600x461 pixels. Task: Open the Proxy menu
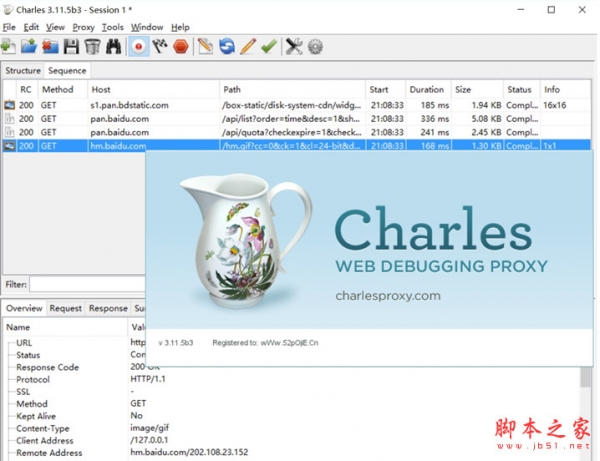pos(83,27)
